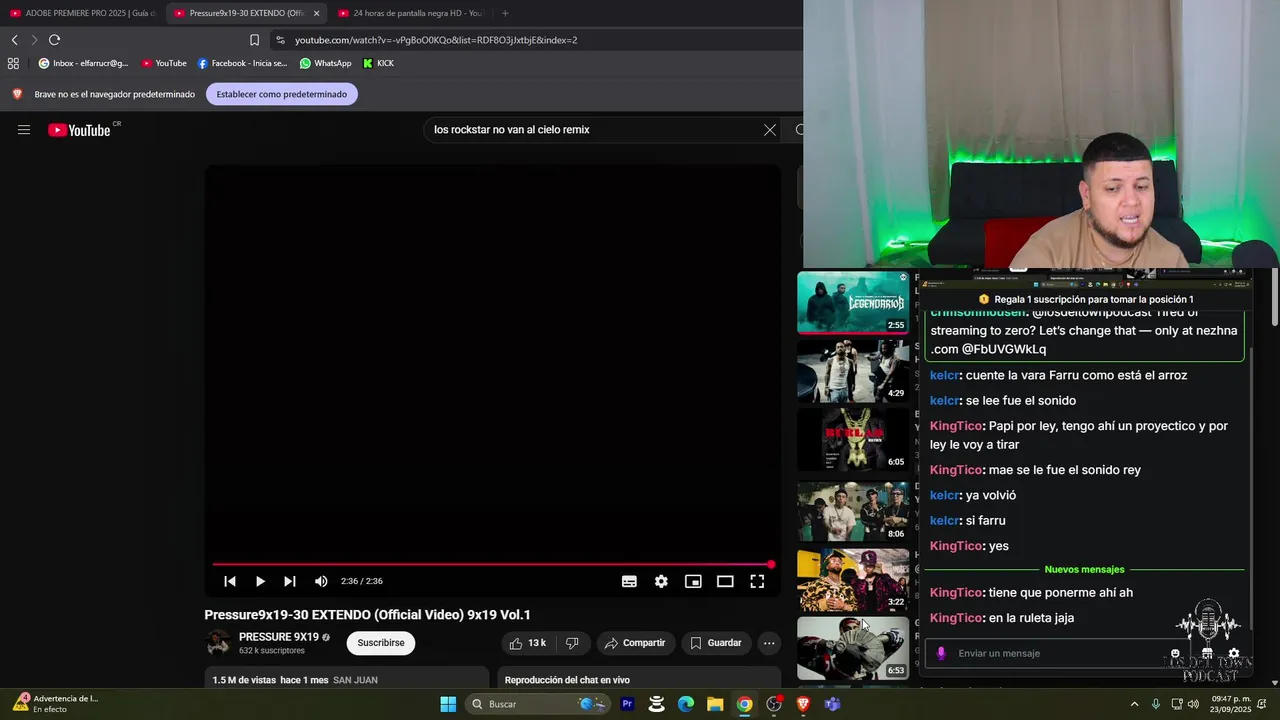
Task: Open video player settings gear
Action: pyautogui.click(x=661, y=581)
